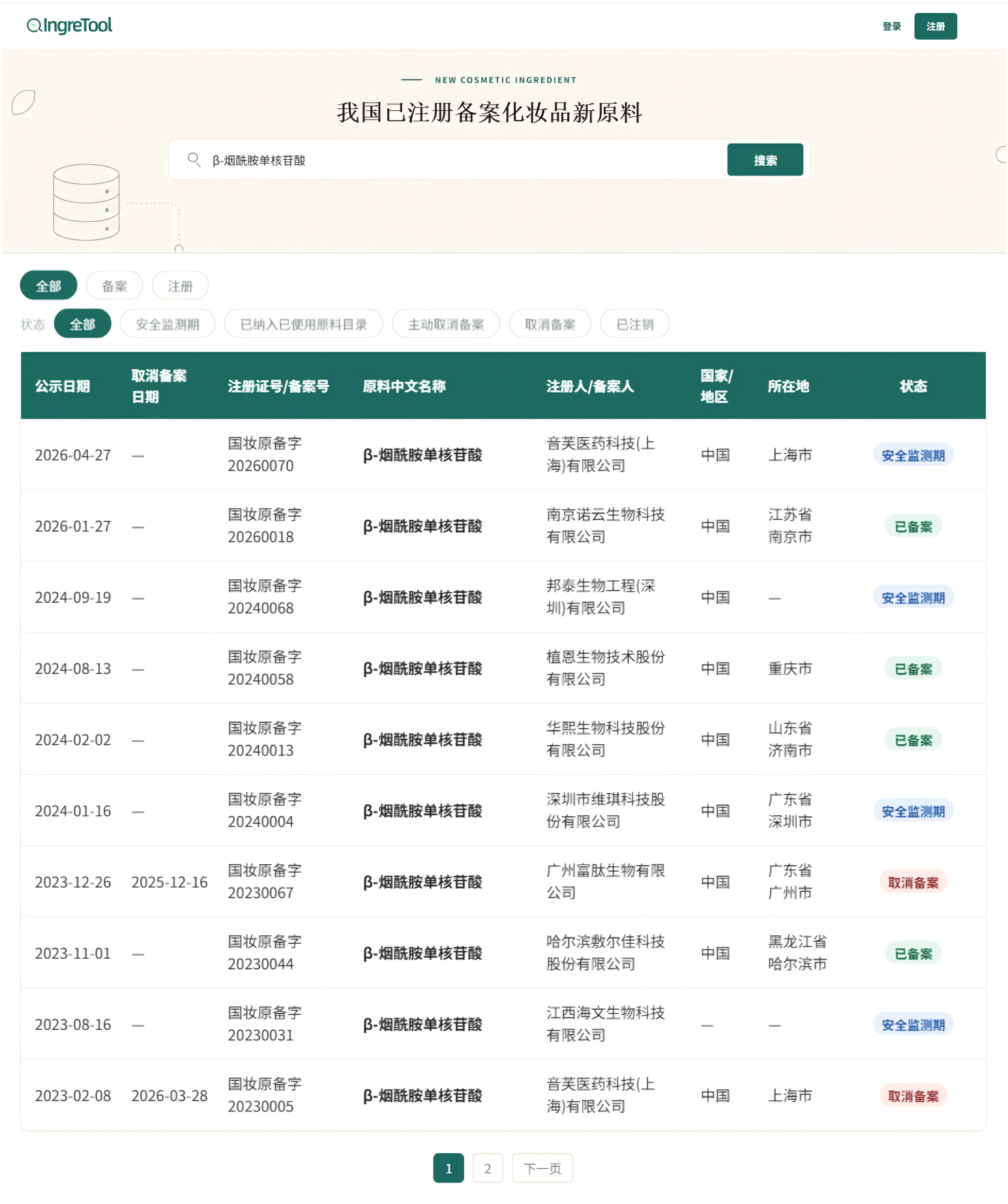Click 国妆原备字 20240058 number
The image size is (1008, 1204).
[x=265, y=668]
